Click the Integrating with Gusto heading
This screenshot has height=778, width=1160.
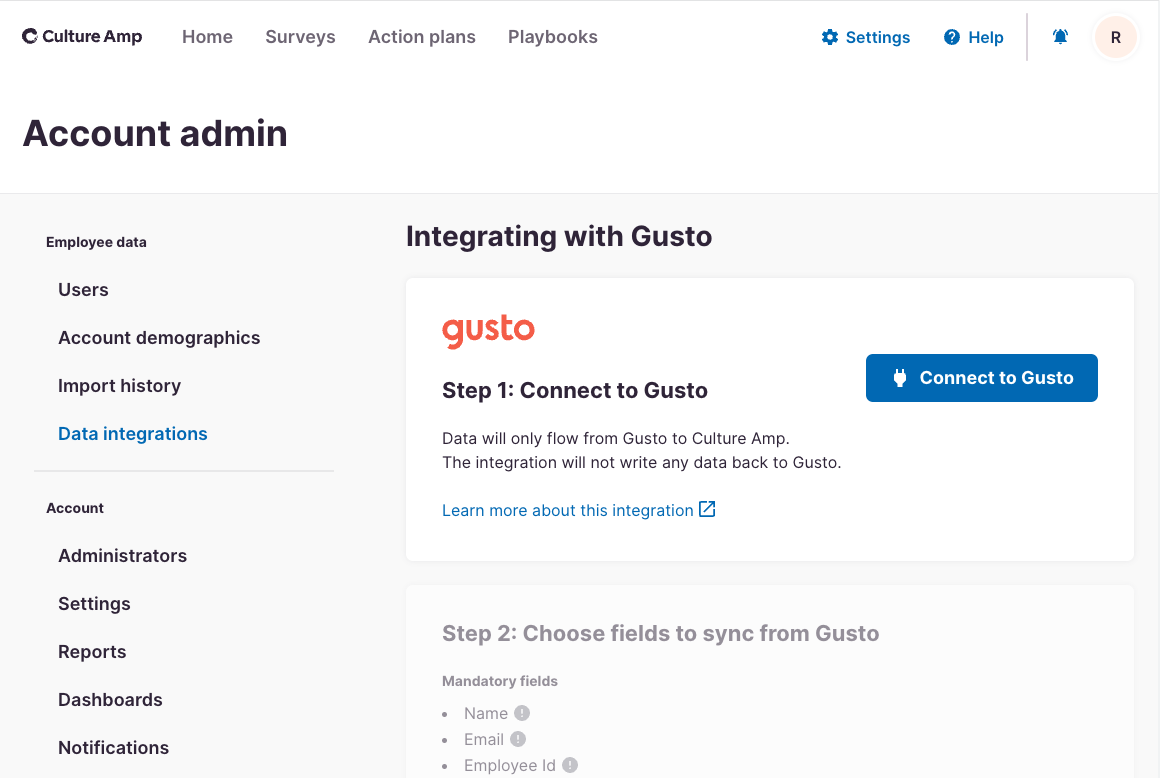(x=559, y=237)
